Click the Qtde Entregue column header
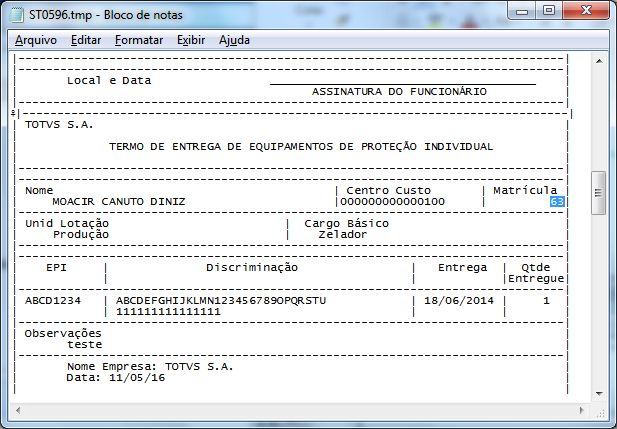617x429 pixels. (536, 273)
